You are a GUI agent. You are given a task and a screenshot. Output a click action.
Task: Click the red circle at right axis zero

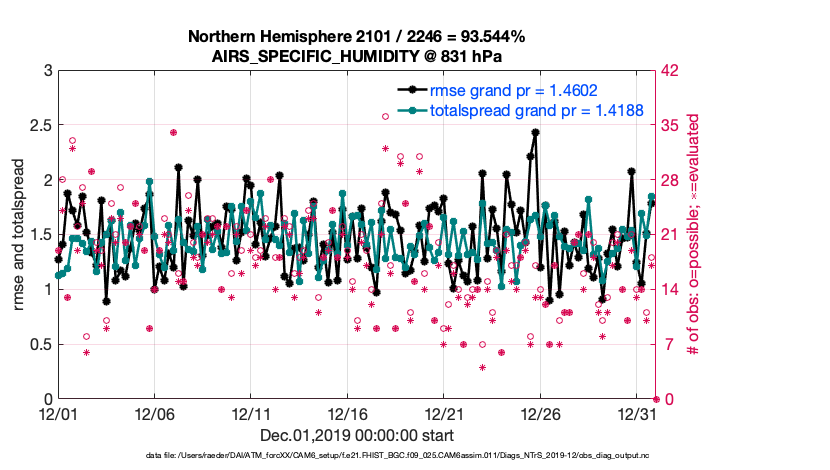(655, 398)
